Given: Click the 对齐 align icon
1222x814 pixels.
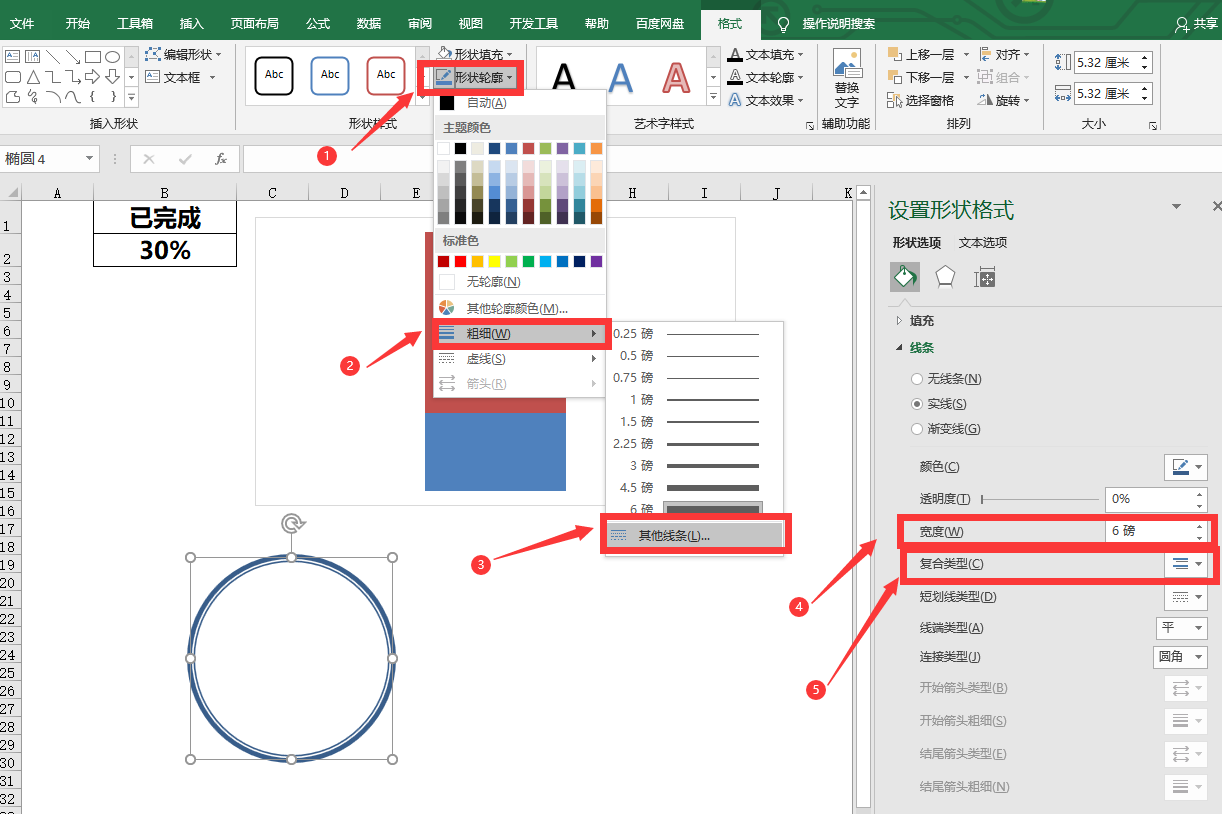Looking at the screenshot, I should (986, 55).
